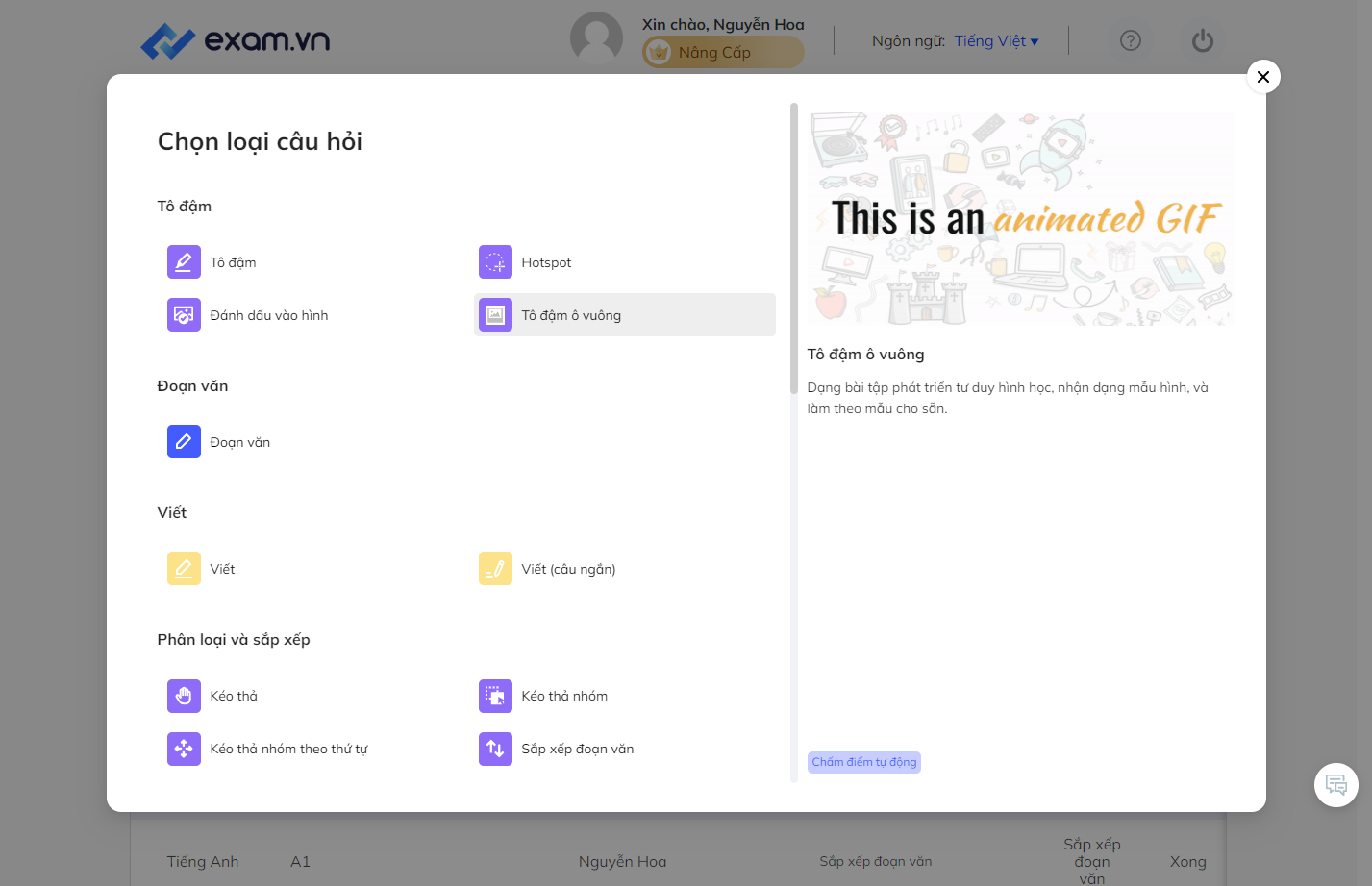Open the Tiếng Việt language dropdown

coord(996,41)
